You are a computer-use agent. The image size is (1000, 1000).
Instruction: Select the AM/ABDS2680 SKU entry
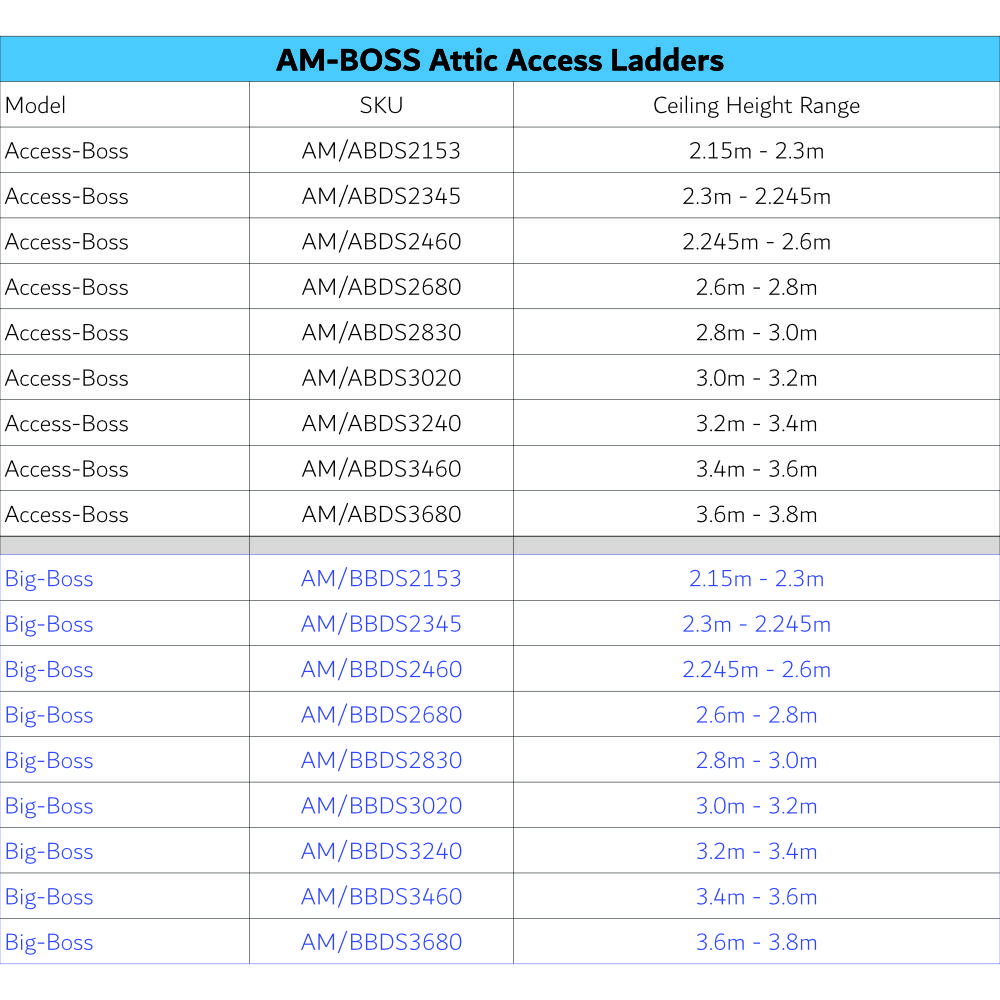pyautogui.click(x=381, y=287)
